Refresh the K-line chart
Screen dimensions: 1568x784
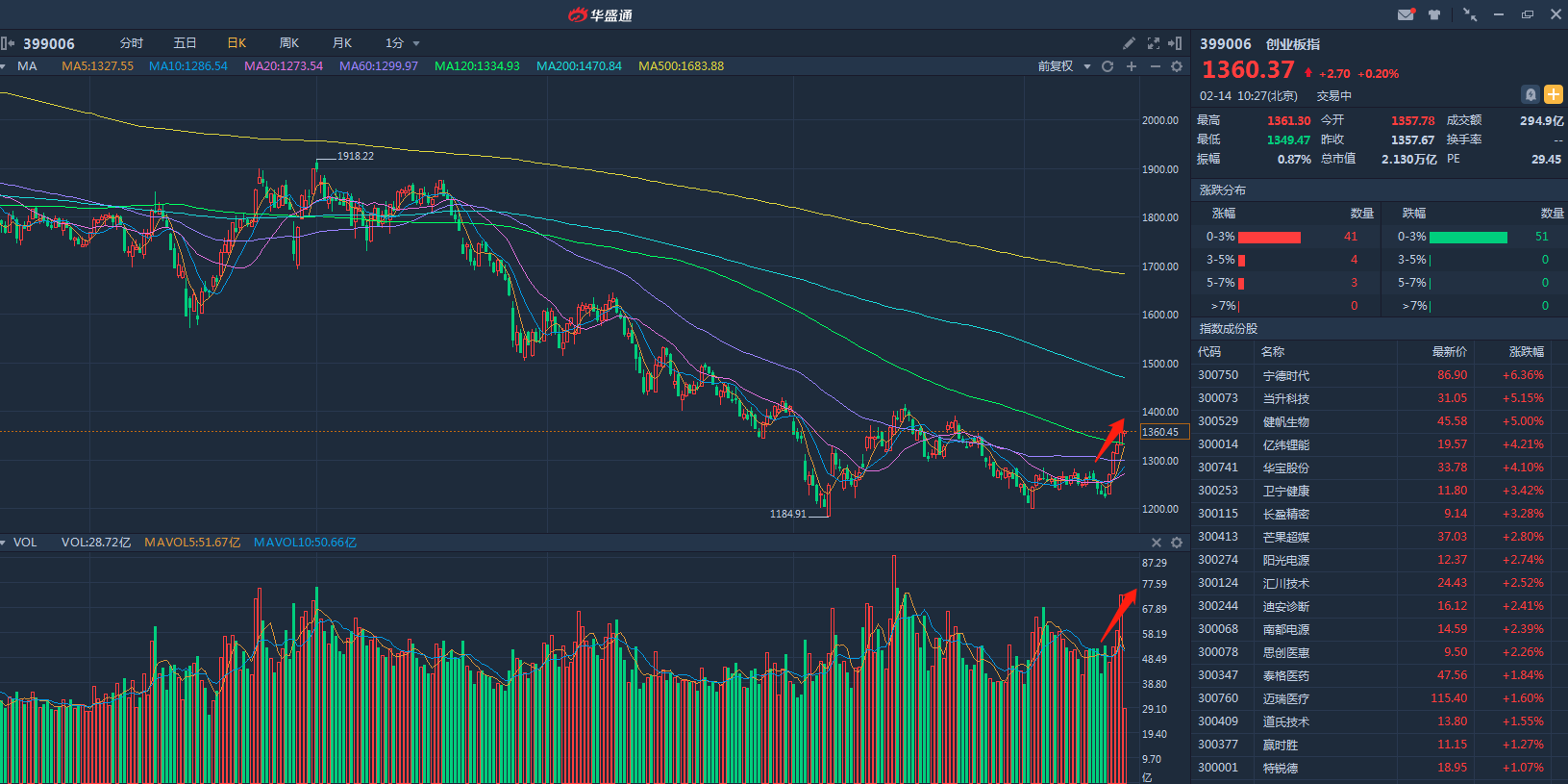(x=1108, y=66)
